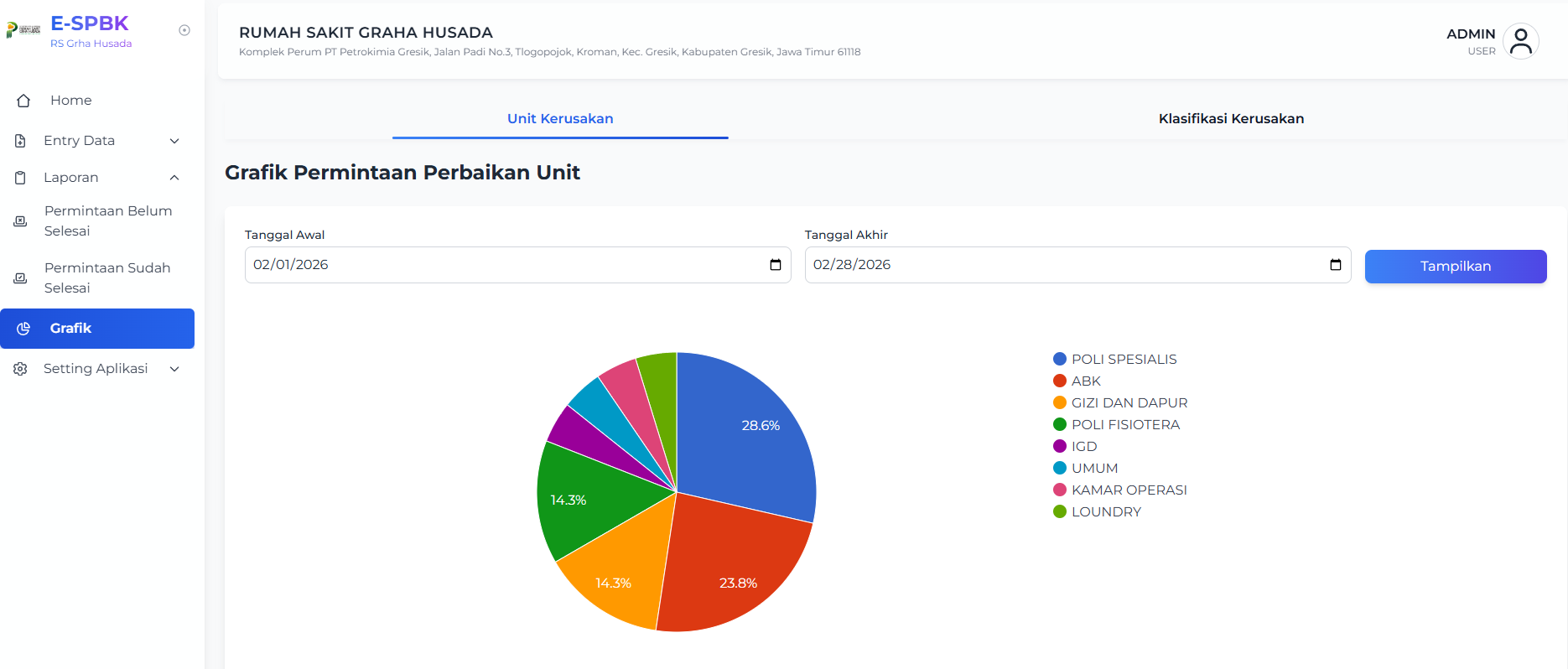Viewport: 1568px width, 669px height.
Task: Click the Setting Aplikasi gear icon
Action: [x=20, y=369]
